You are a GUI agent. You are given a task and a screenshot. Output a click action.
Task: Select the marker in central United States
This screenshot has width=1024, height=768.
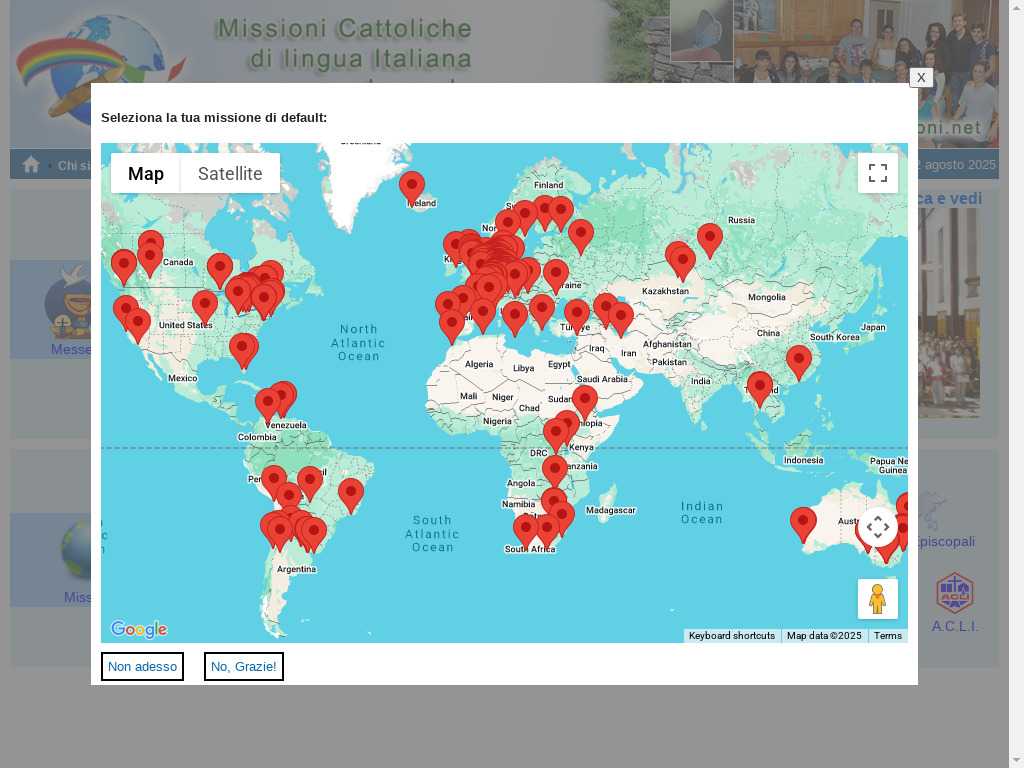click(204, 307)
